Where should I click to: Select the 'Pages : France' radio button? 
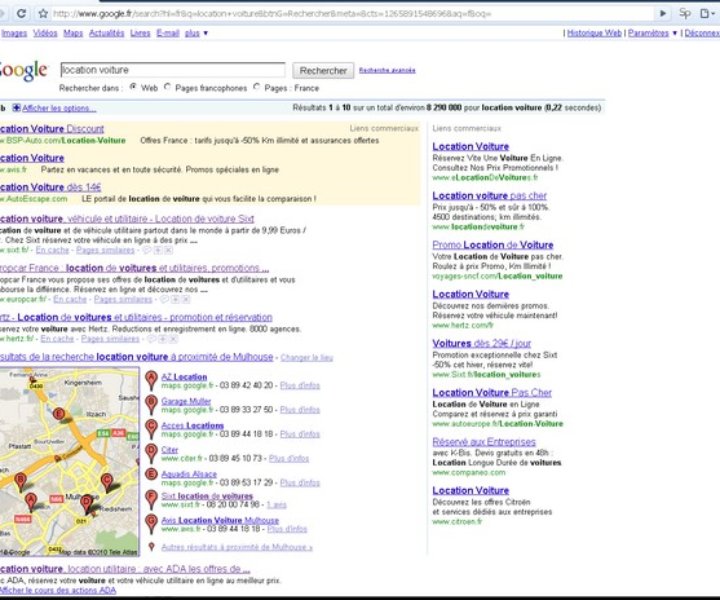[257, 87]
